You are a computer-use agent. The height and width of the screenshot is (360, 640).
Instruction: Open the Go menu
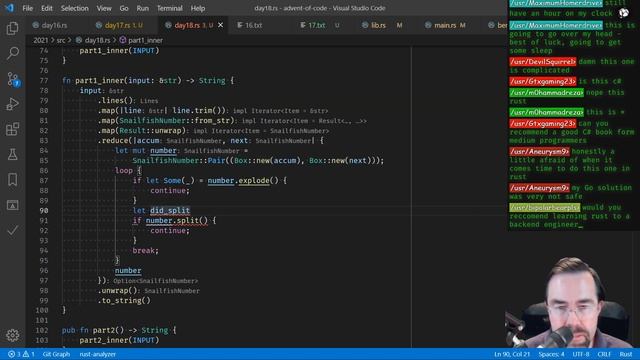[124, 8]
